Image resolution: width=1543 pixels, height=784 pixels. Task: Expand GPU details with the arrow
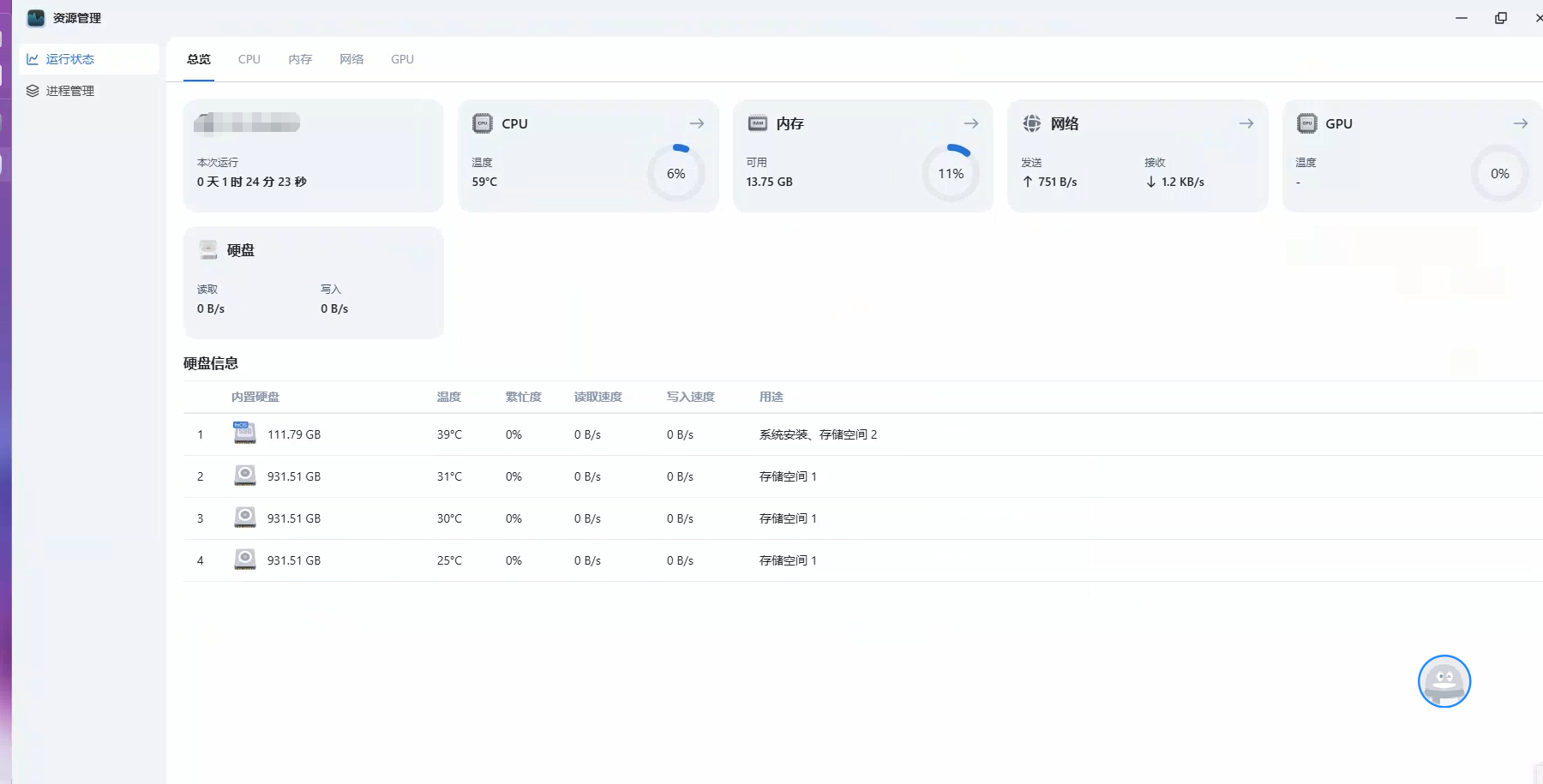click(x=1520, y=123)
